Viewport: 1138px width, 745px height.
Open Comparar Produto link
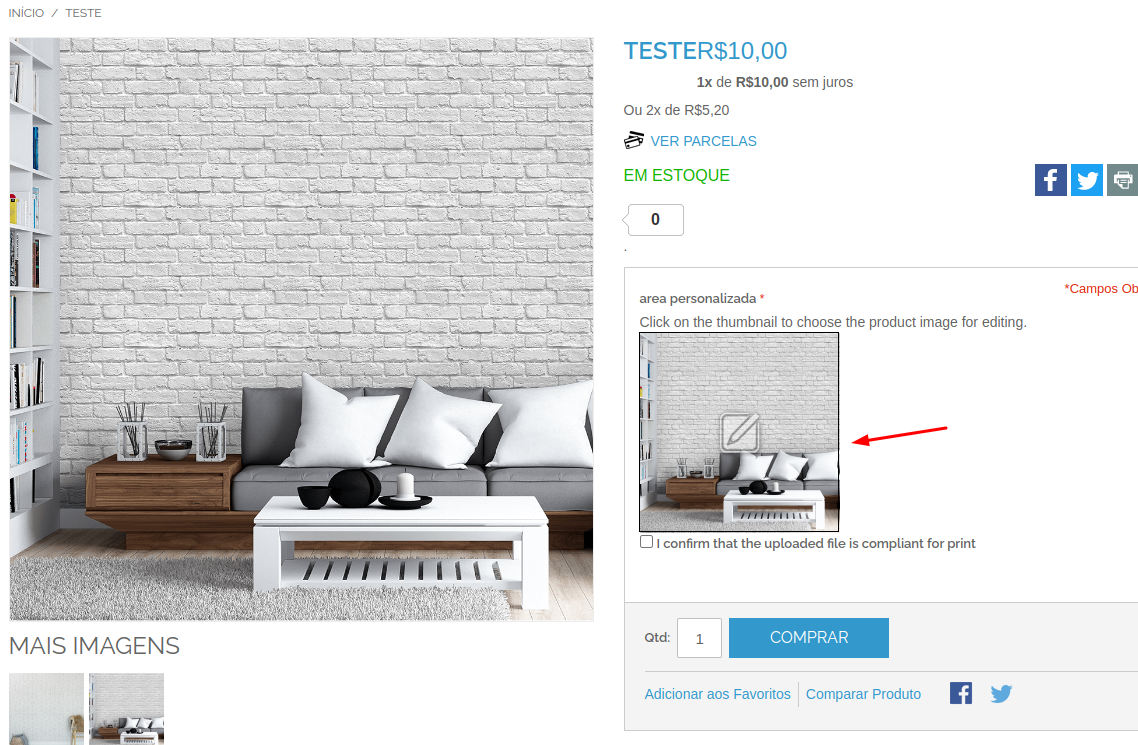pyautogui.click(x=863, y=694)
